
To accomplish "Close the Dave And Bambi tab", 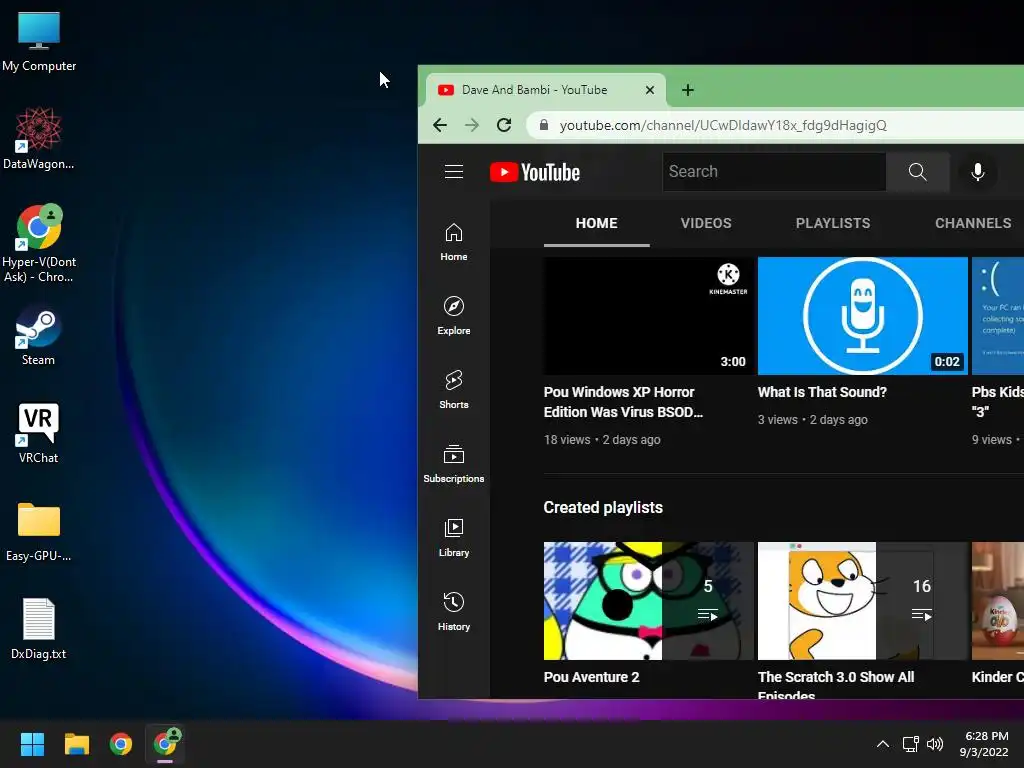I will pyautogui.click(x=649, y=90).
